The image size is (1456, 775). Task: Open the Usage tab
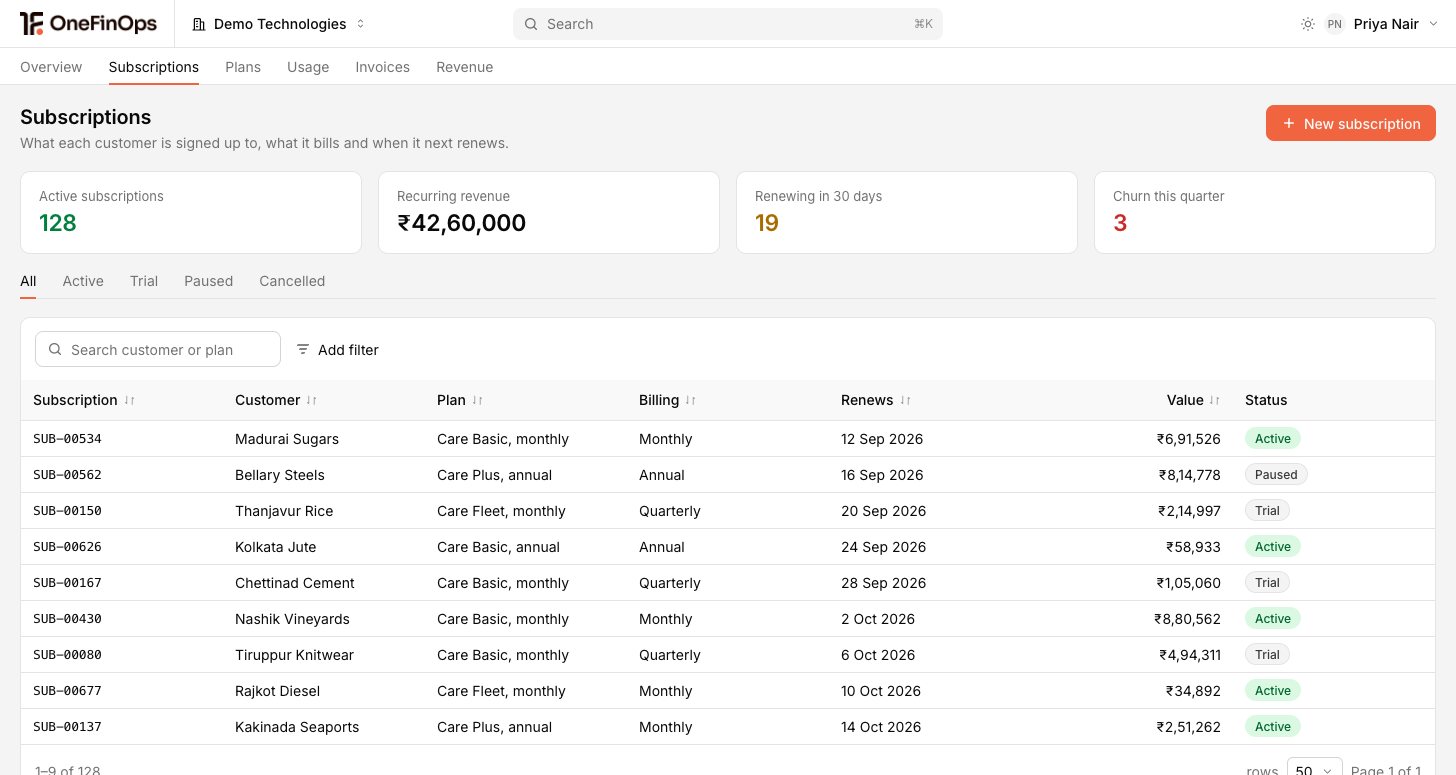pos(308,67)
